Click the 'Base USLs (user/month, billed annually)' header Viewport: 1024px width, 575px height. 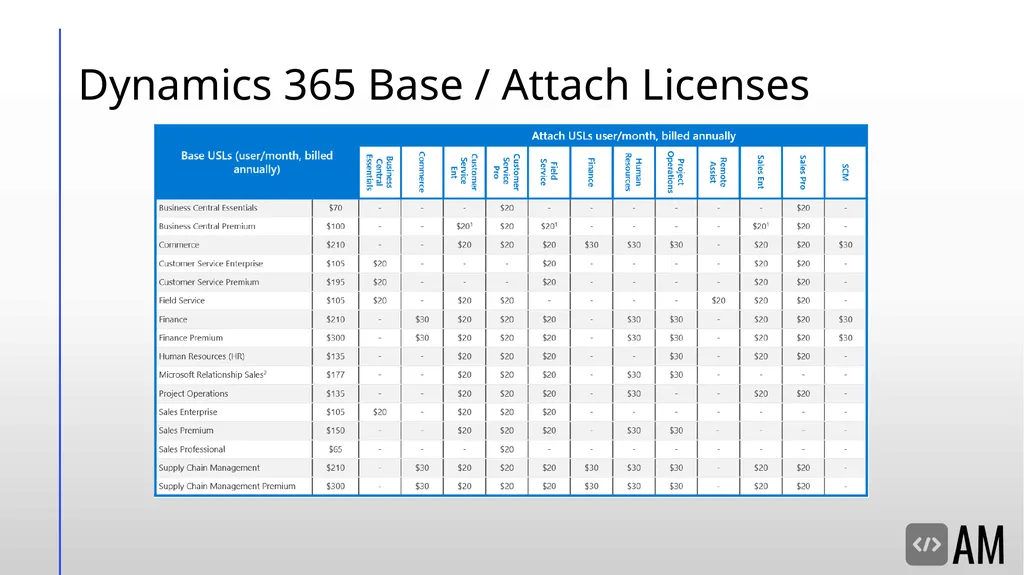point(257,162)
